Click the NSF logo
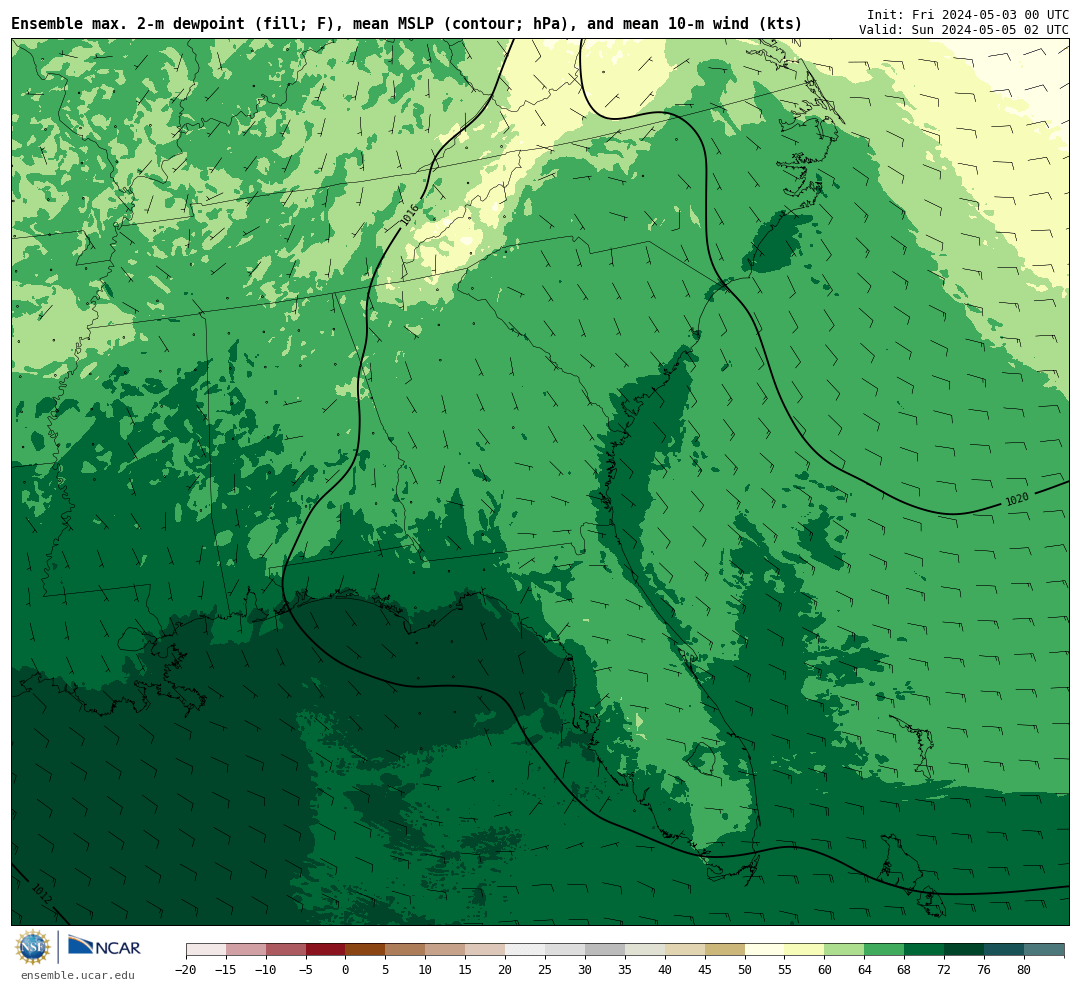 click(x=33, y=947)
